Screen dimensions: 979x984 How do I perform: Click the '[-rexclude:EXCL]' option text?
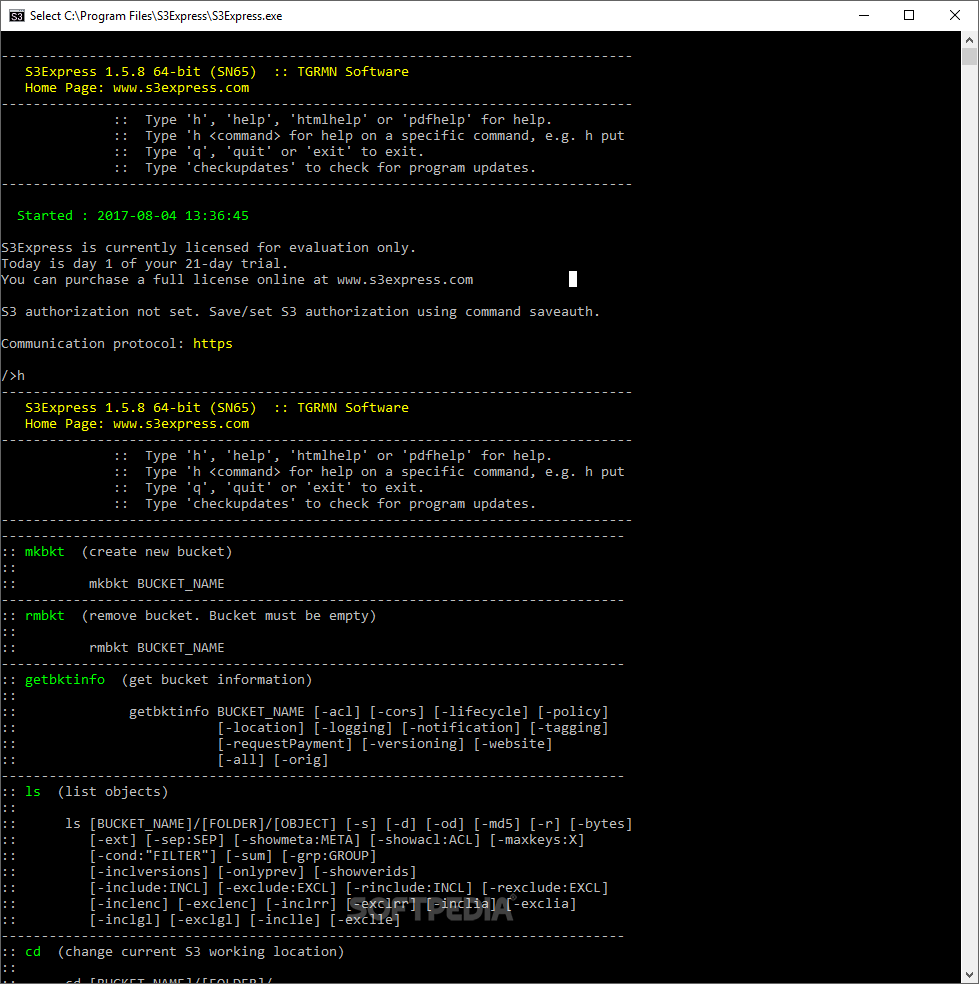[x=545, y=887]
